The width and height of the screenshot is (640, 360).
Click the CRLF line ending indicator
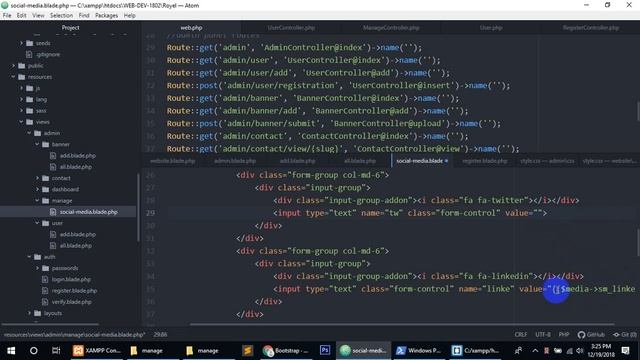point(520,335)
